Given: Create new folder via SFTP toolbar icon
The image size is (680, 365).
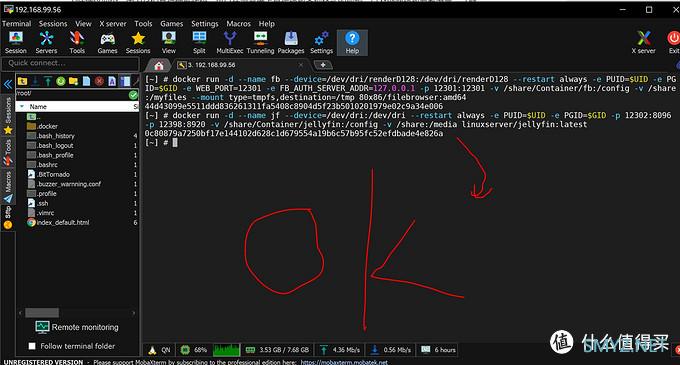Looking at the screenshot, I should point(73,81).
